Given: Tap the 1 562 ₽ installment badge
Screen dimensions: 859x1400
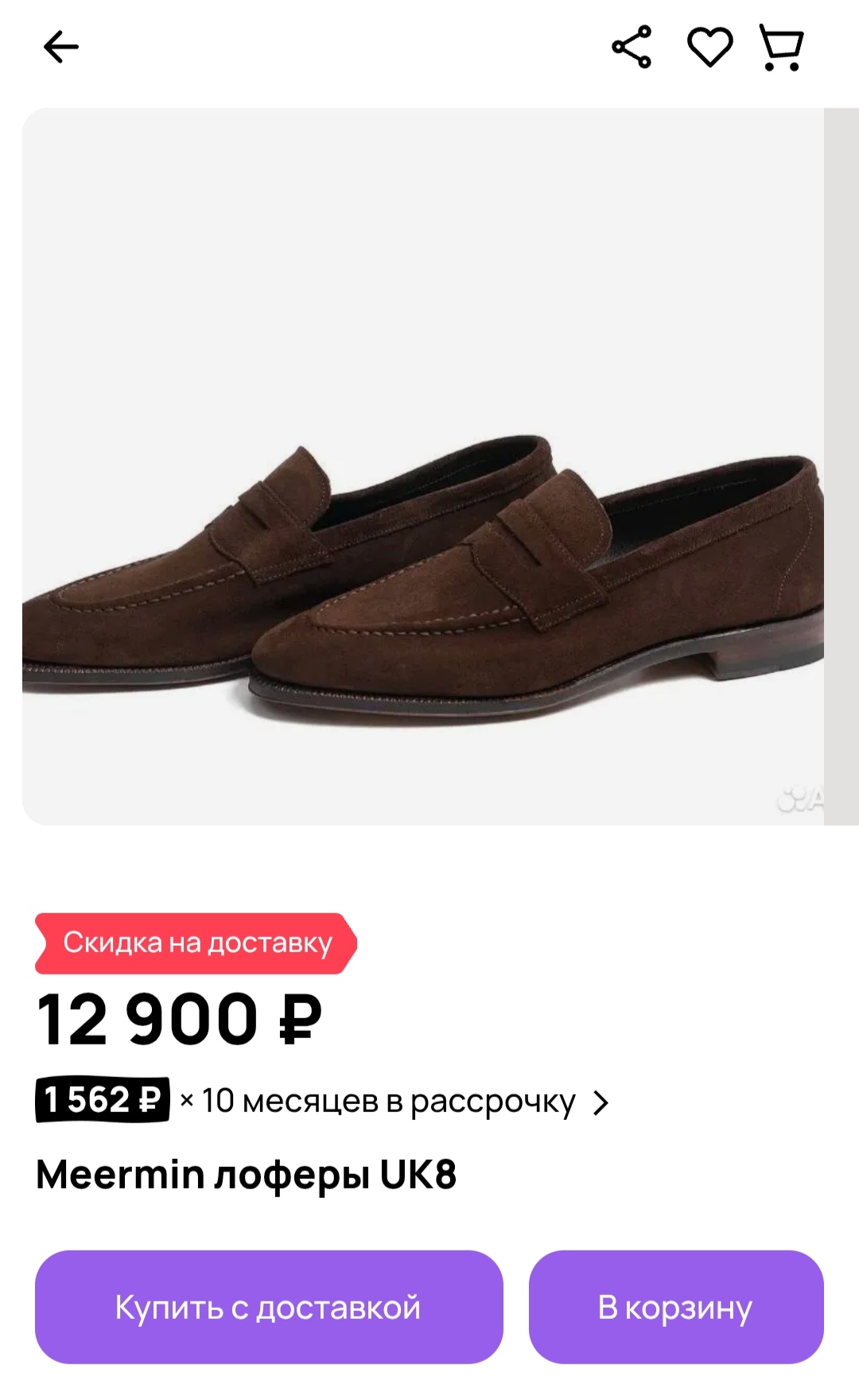Looking at the screenshot, I should [x=103, y=1101].
